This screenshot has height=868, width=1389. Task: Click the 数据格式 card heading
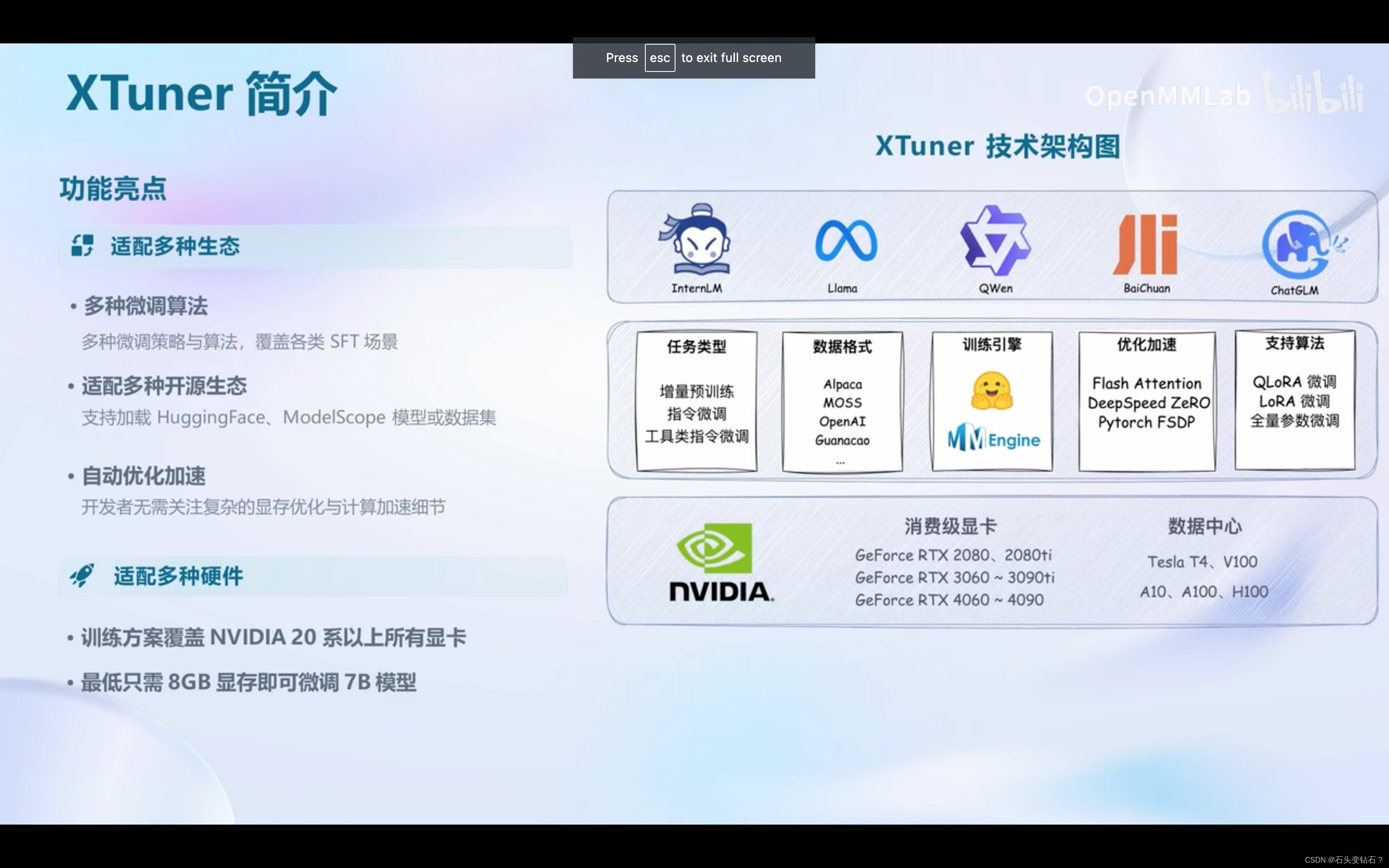(842, 347)
